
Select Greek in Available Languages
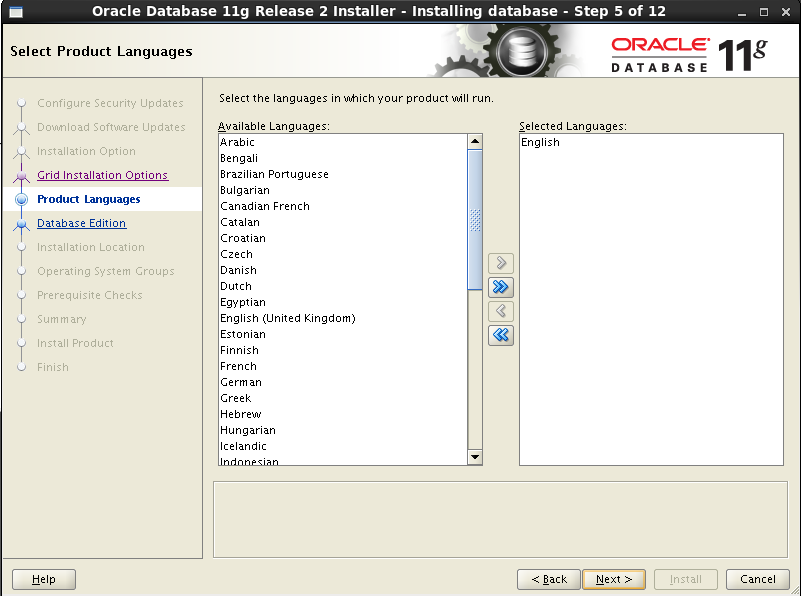[x=342, y=398]
